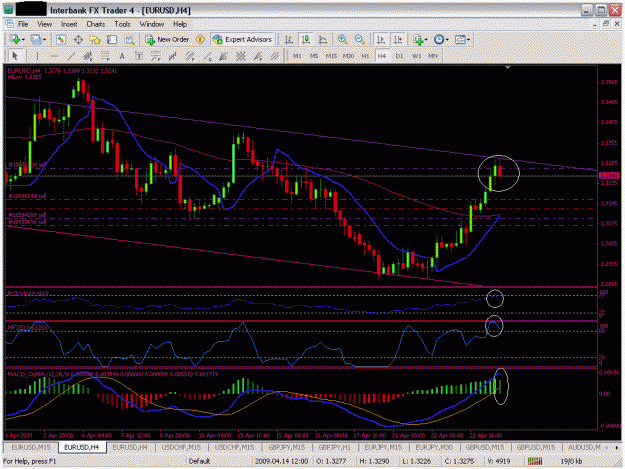
Task: Open the Window menu
Action: (152, 24)
